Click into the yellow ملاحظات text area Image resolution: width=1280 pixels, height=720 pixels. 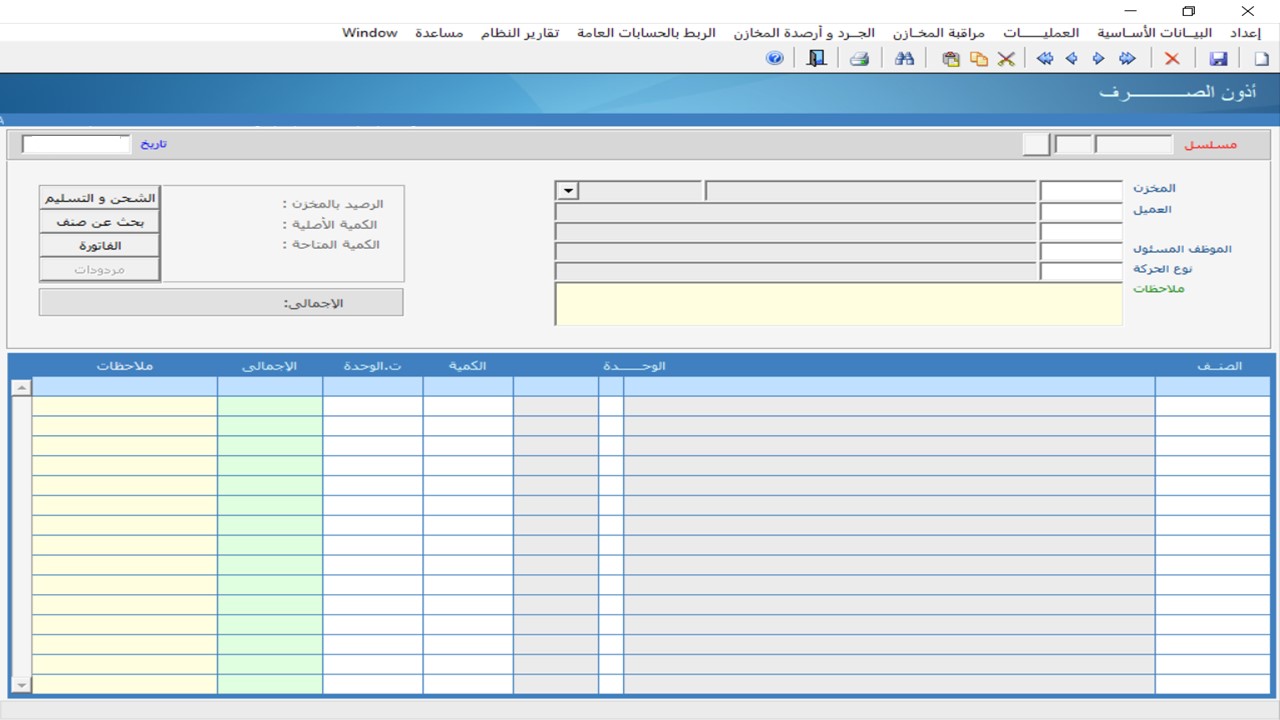[x=838, y=304]
